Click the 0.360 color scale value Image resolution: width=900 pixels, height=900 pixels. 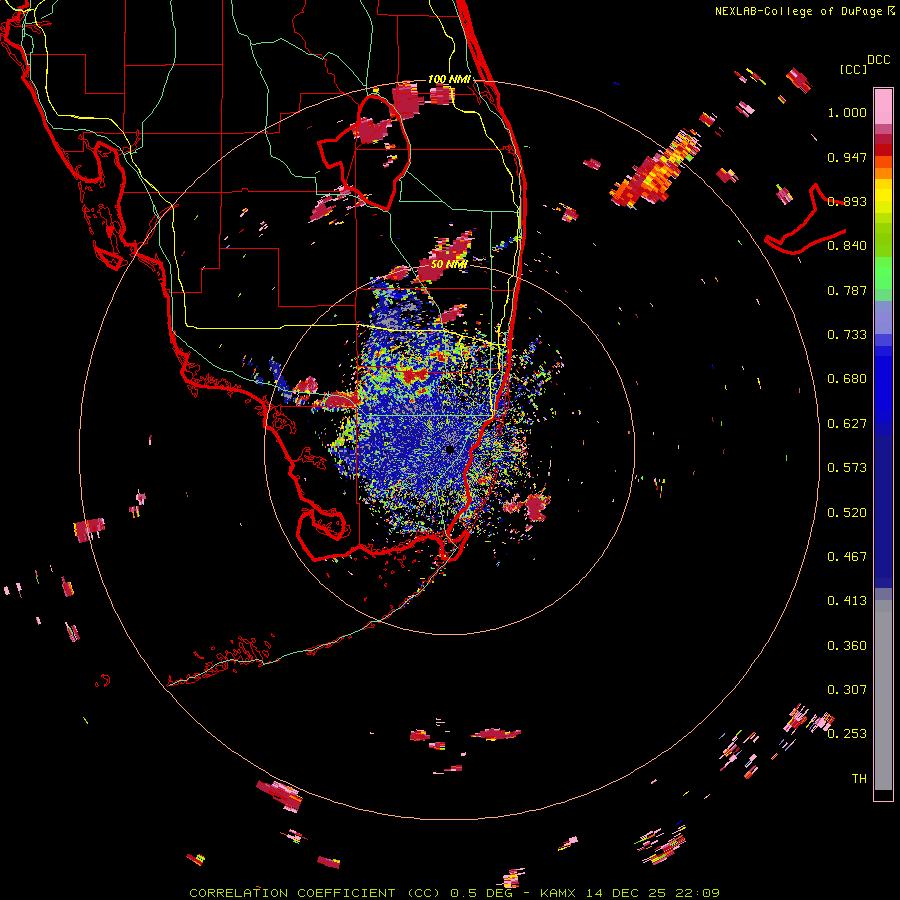click(847, 646)
